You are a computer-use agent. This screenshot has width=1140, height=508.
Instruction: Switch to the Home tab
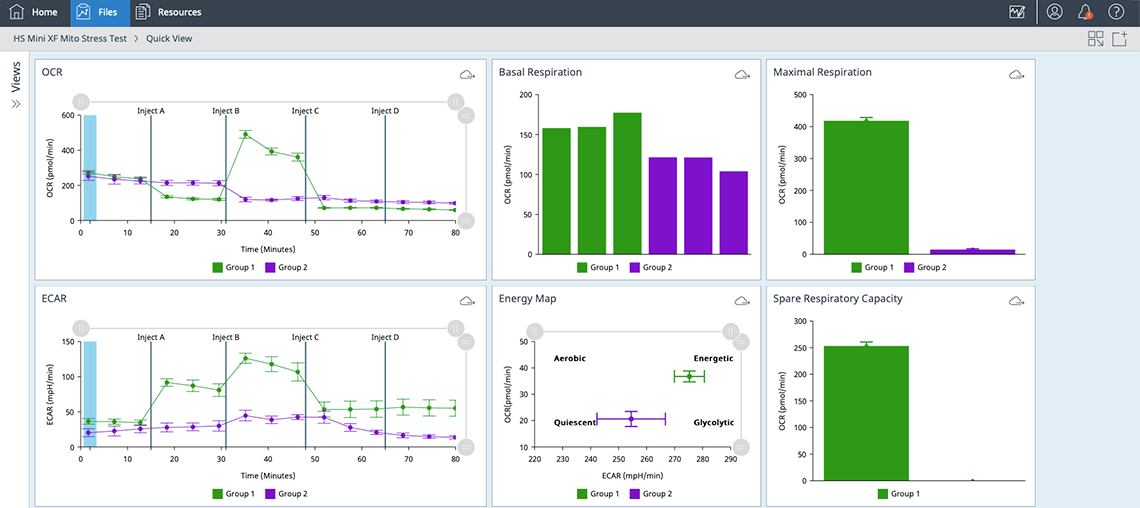point(34,13)
